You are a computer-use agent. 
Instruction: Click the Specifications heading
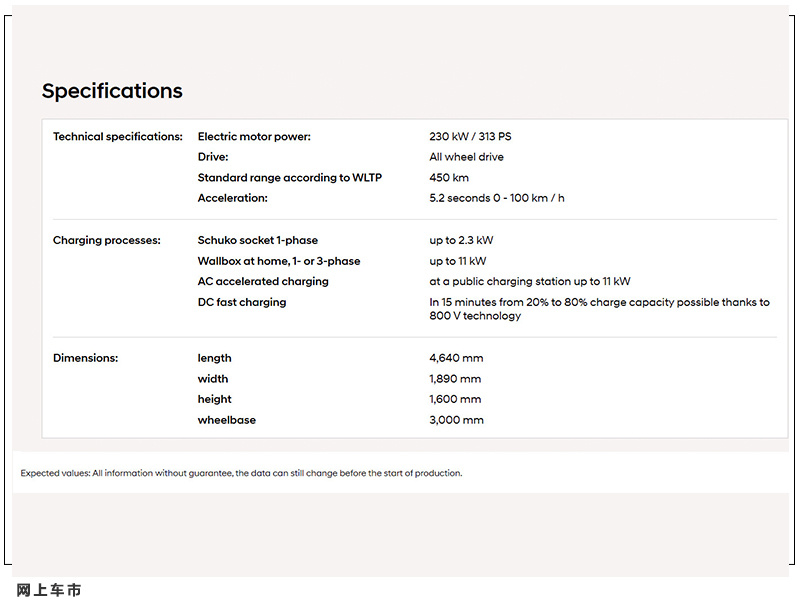point(112,91)
